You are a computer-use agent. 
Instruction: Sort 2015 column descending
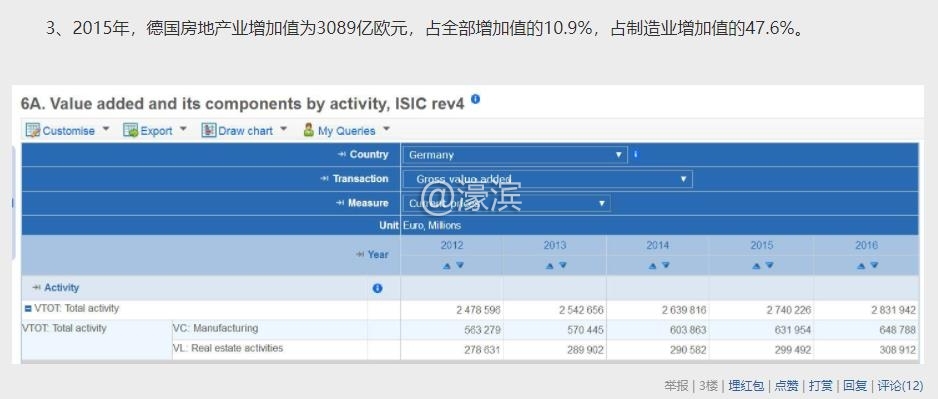tap(769, 266)
